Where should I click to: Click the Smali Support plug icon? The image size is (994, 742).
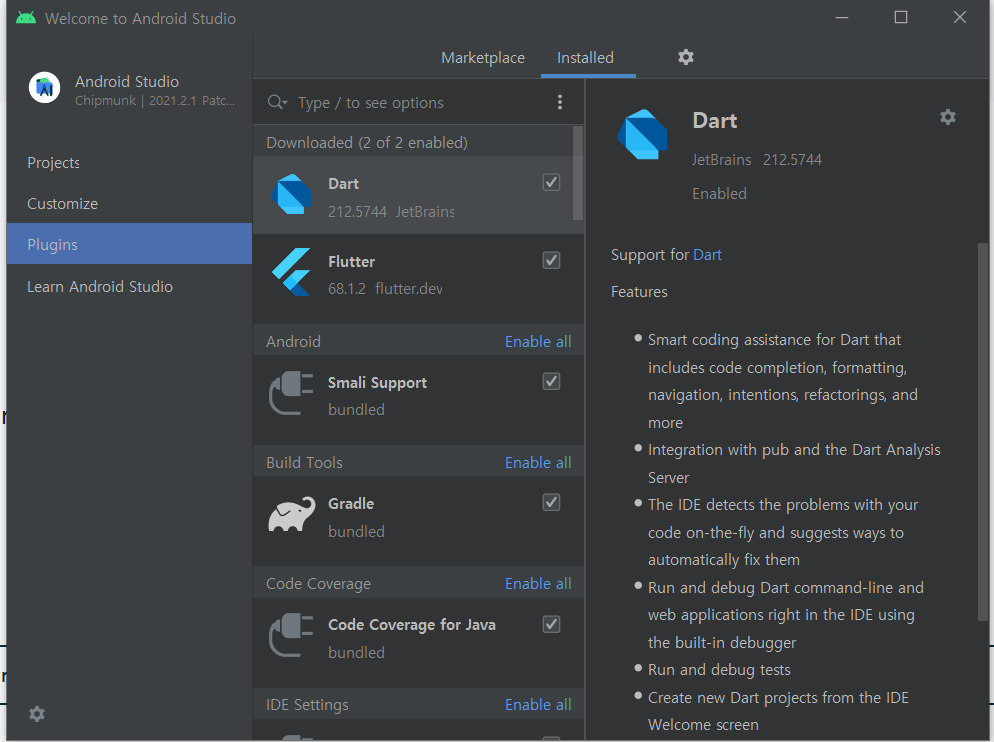point(292,393)
